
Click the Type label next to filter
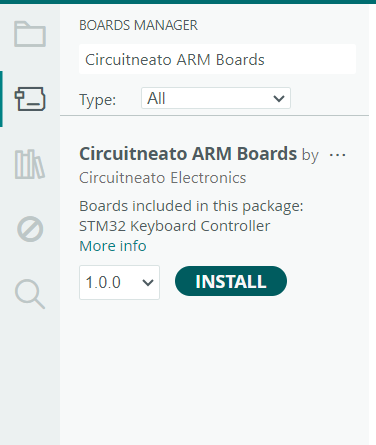click(97, 99)
